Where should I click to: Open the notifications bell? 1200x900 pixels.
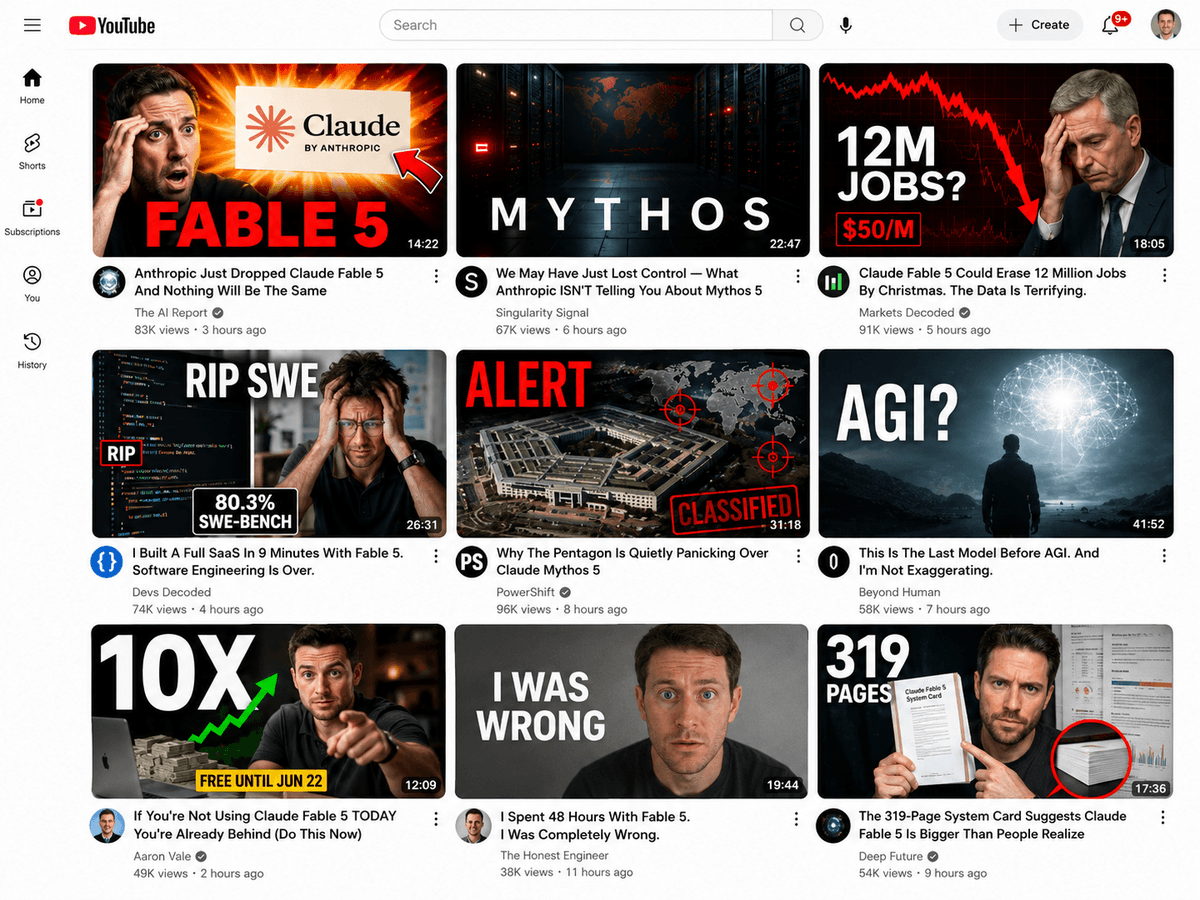coord(1111,25)
